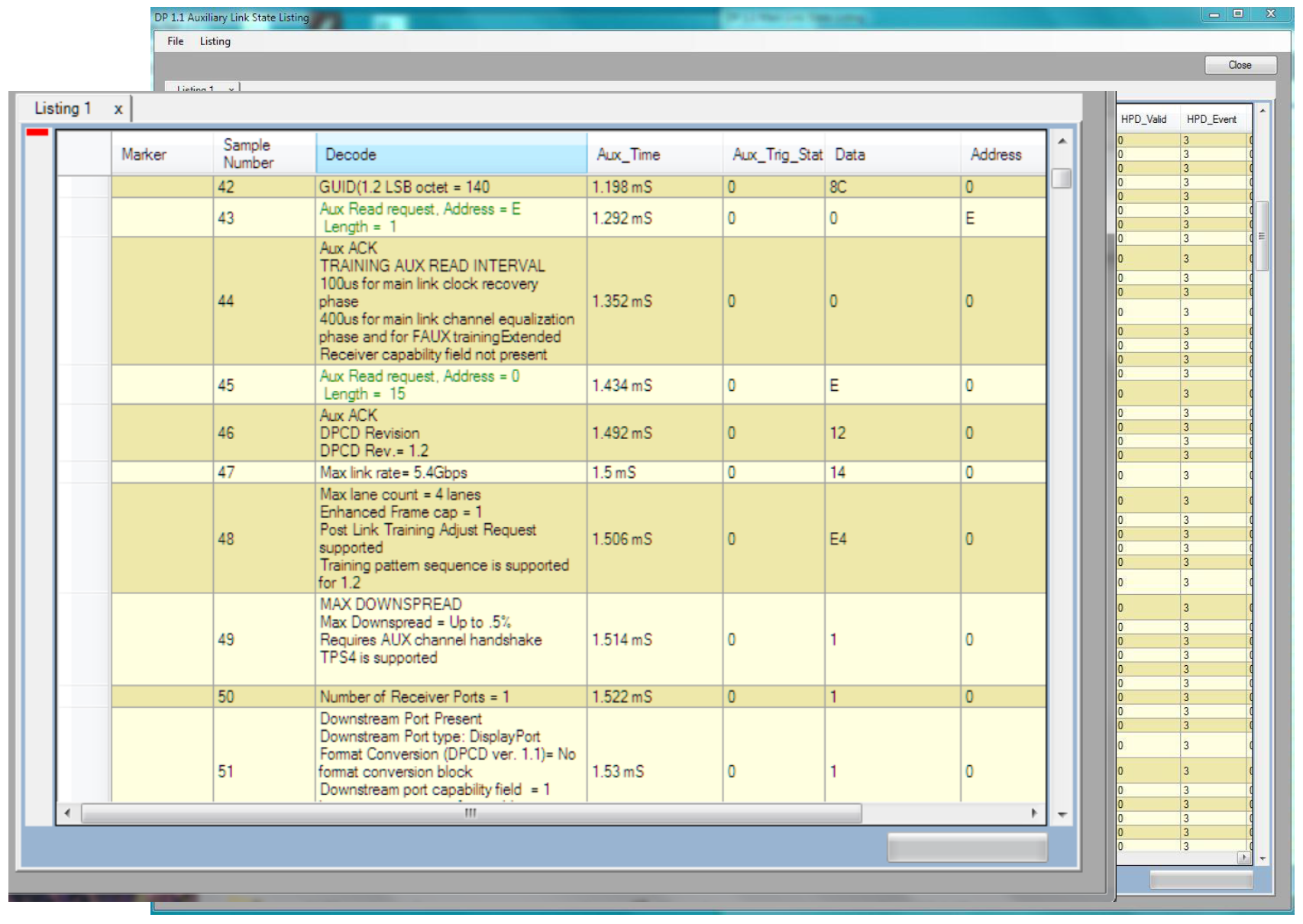1303x924 pixels.
Task: Click the Data column header
Action: [894, 154]
